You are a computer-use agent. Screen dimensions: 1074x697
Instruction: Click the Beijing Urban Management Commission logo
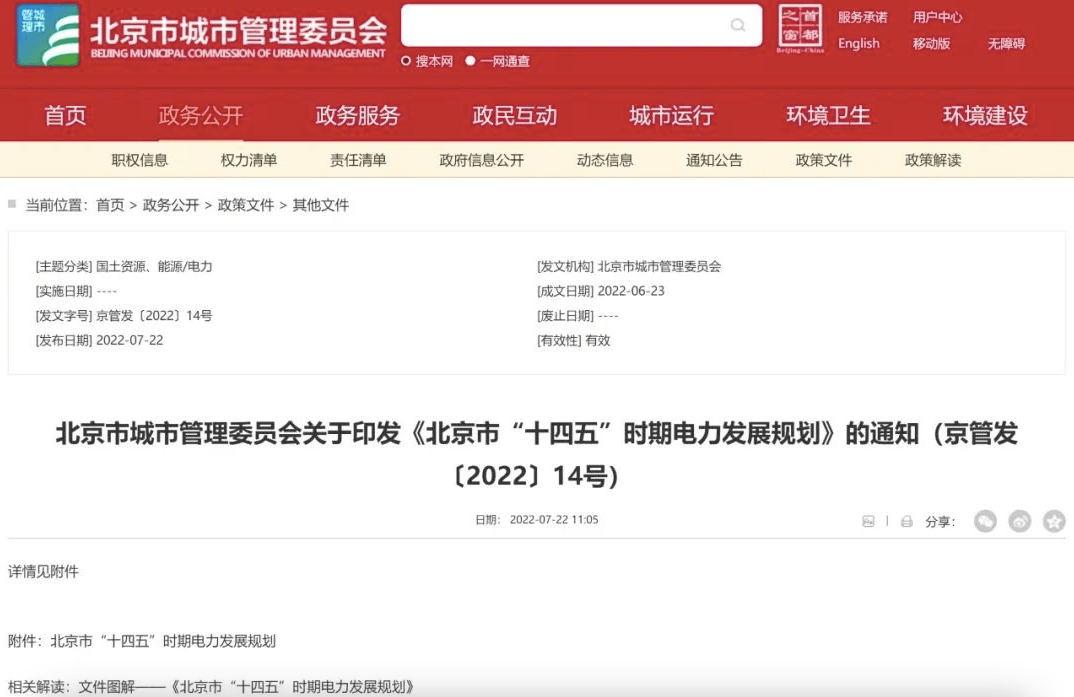(x=48, y=34)
